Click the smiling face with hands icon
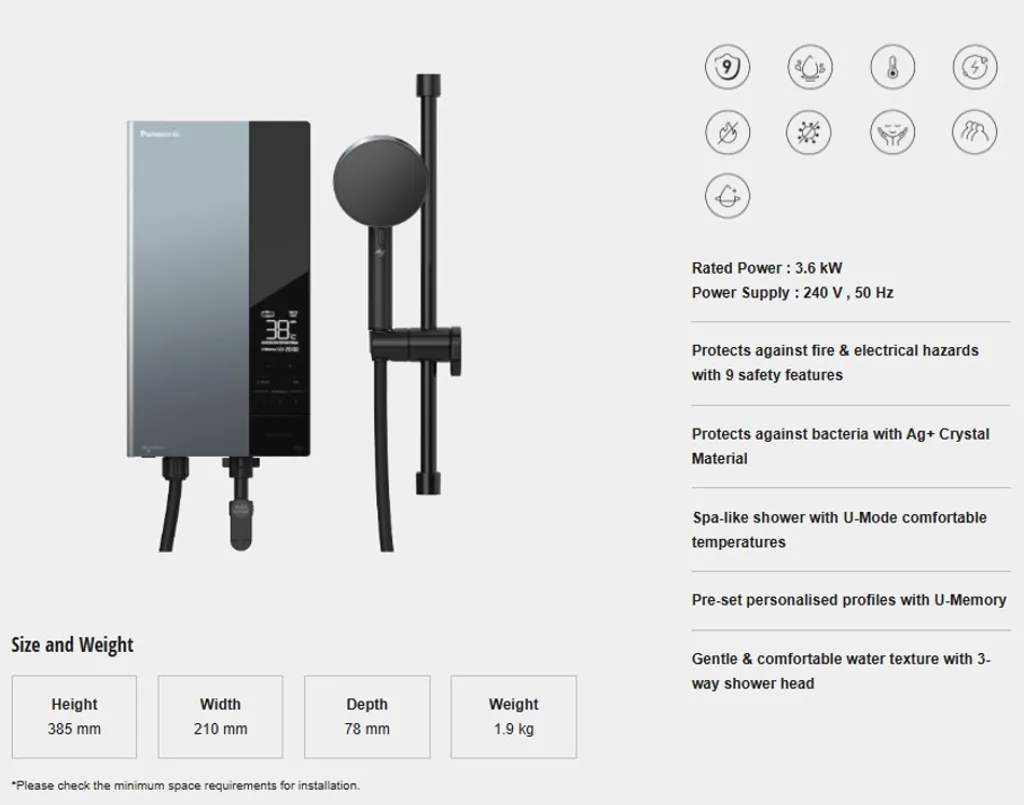Viewport: 1024px width, 805px height. (892, 133)
